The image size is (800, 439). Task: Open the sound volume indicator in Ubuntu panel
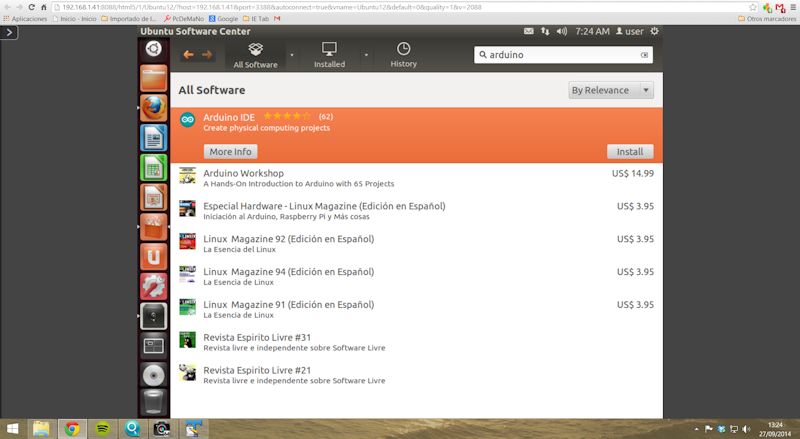click(x=562, y=31)
